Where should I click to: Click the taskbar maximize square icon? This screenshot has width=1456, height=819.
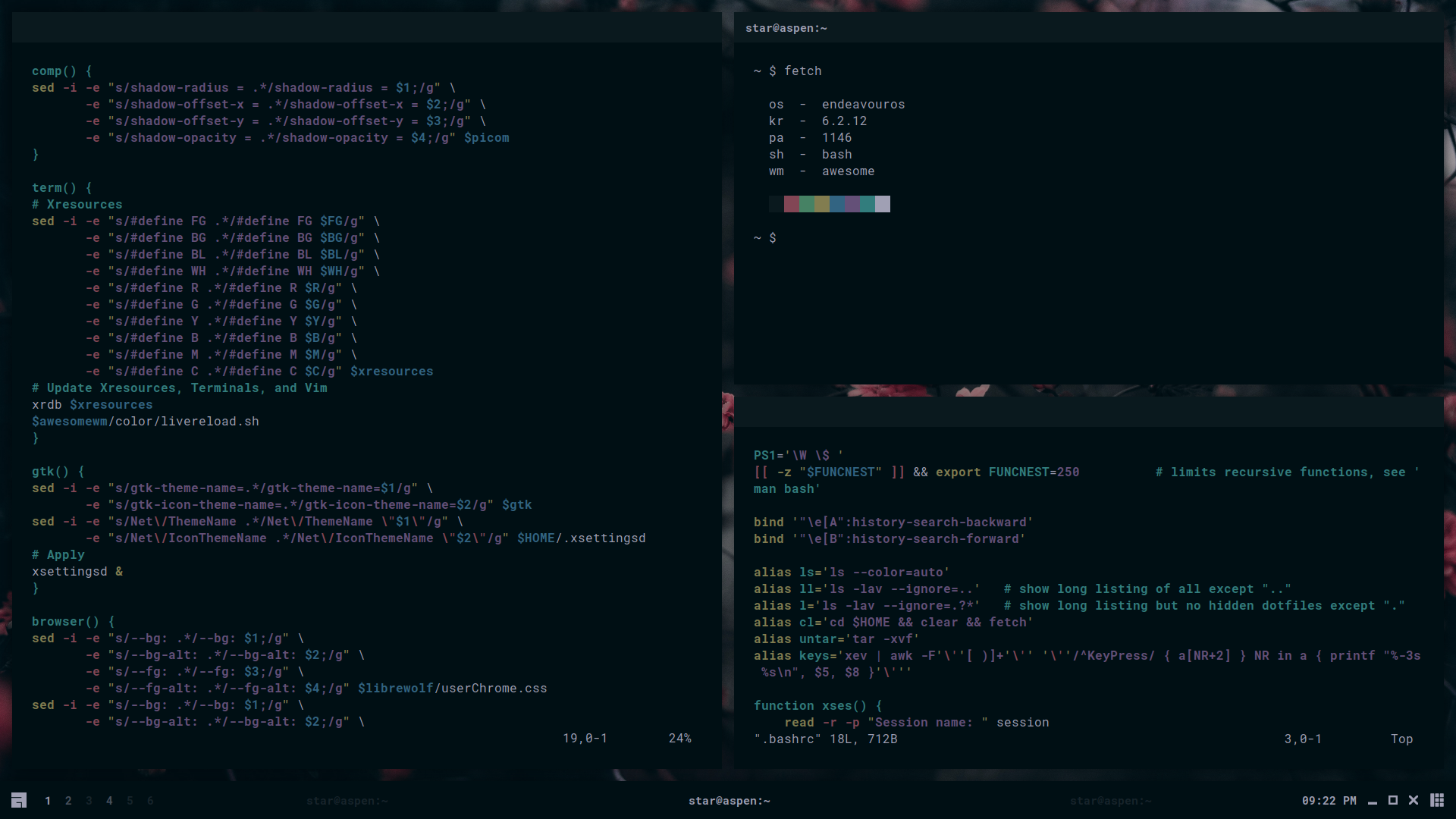point(1392,800)
